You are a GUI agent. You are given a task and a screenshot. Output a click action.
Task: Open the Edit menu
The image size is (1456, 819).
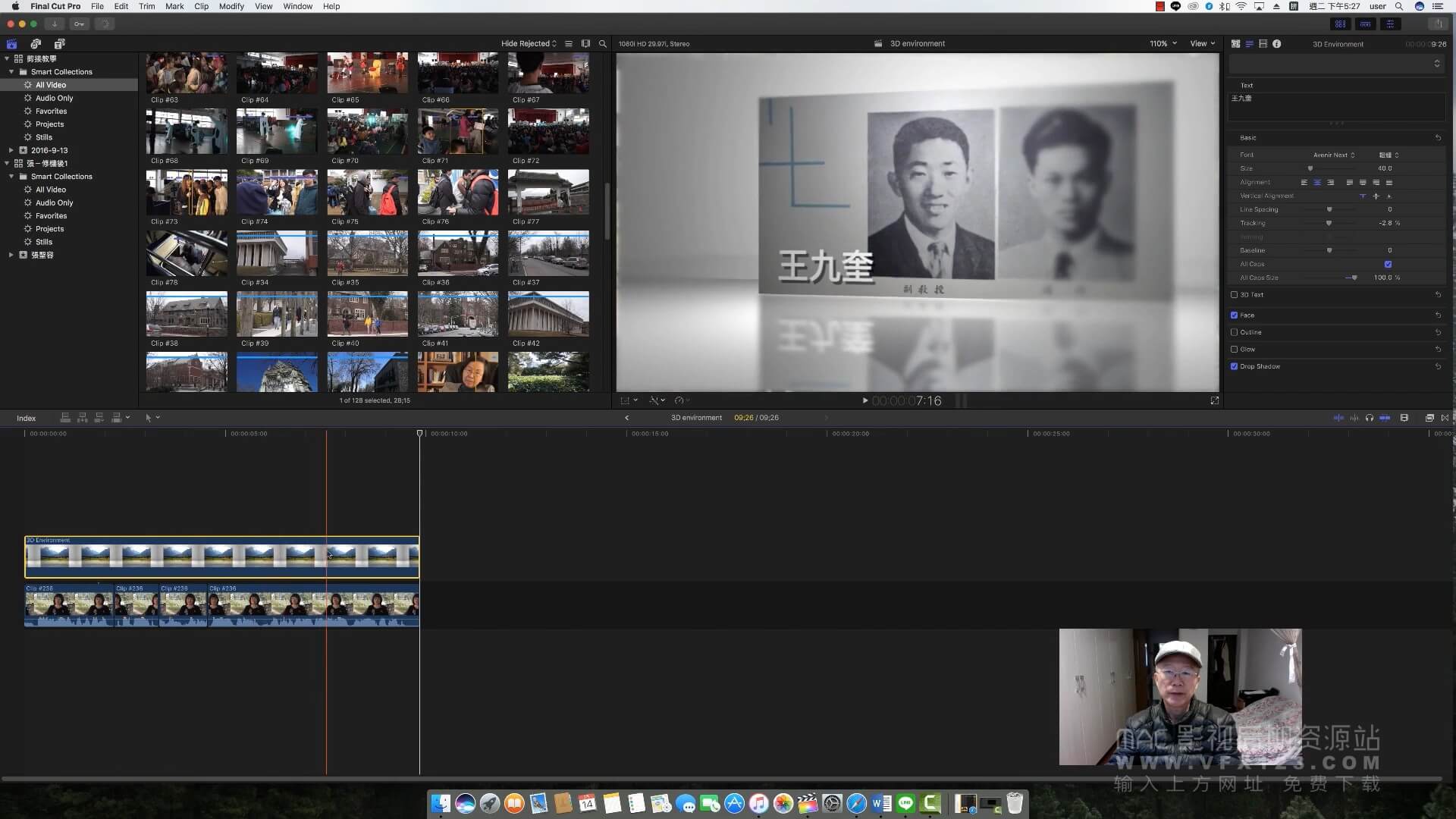point(121,6)
